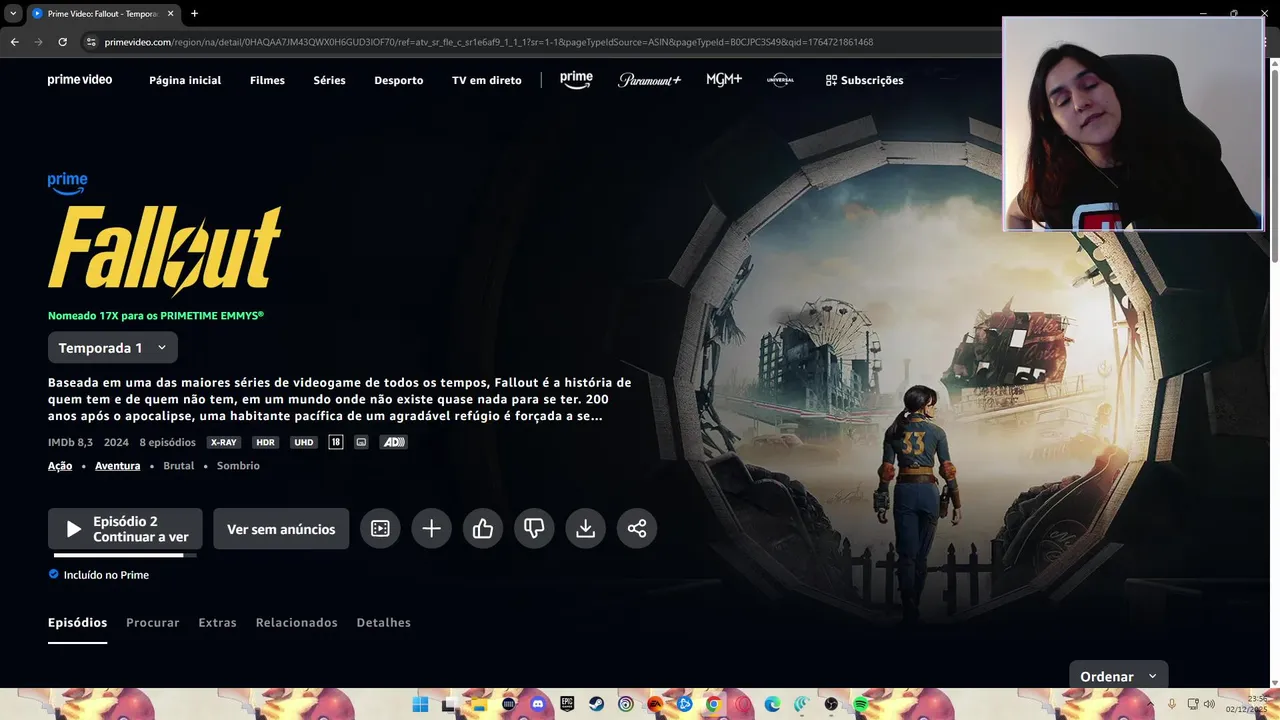Open the Séries menu
The image size is (1280, 720).
(329, 80)
